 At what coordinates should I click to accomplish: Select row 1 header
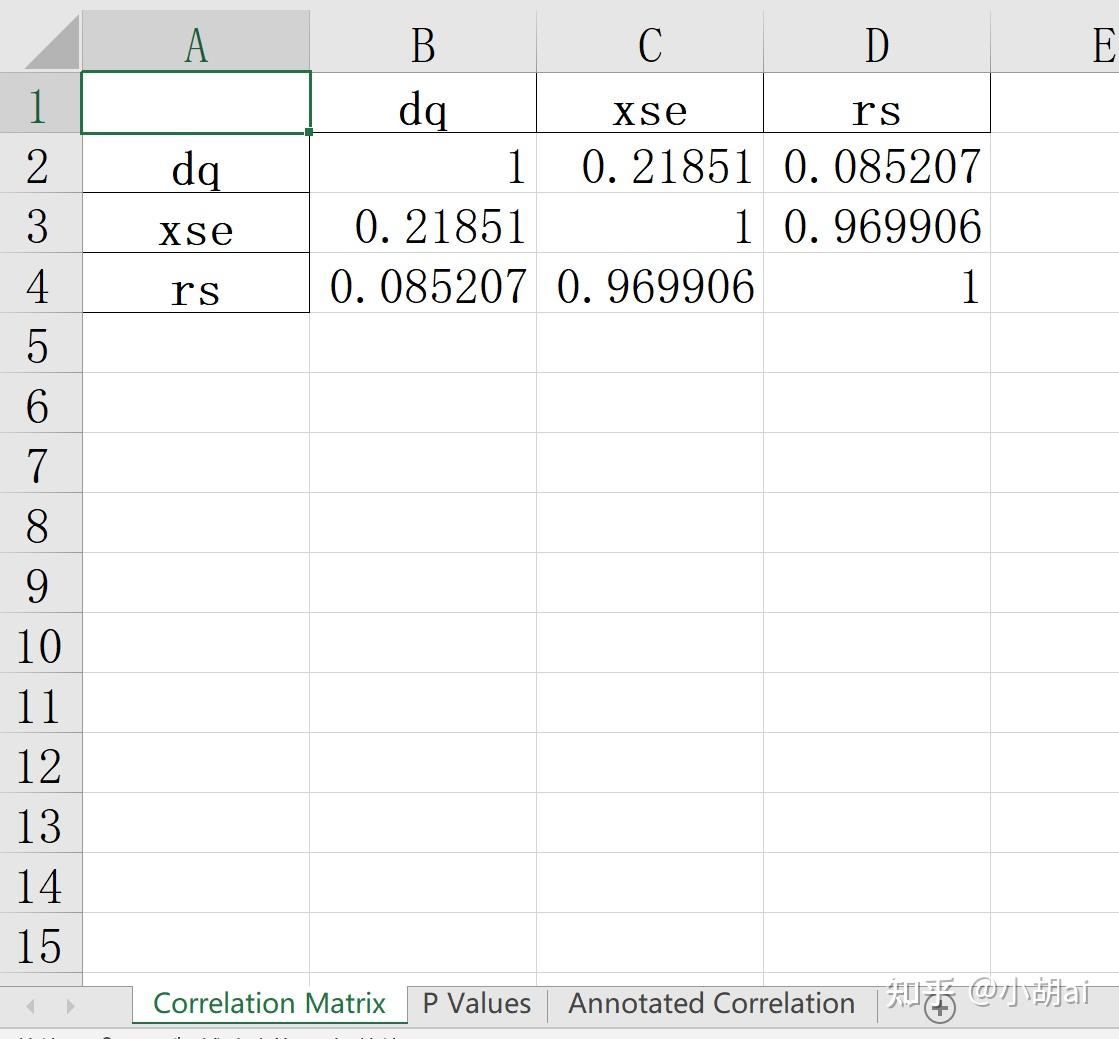[41, 103]
